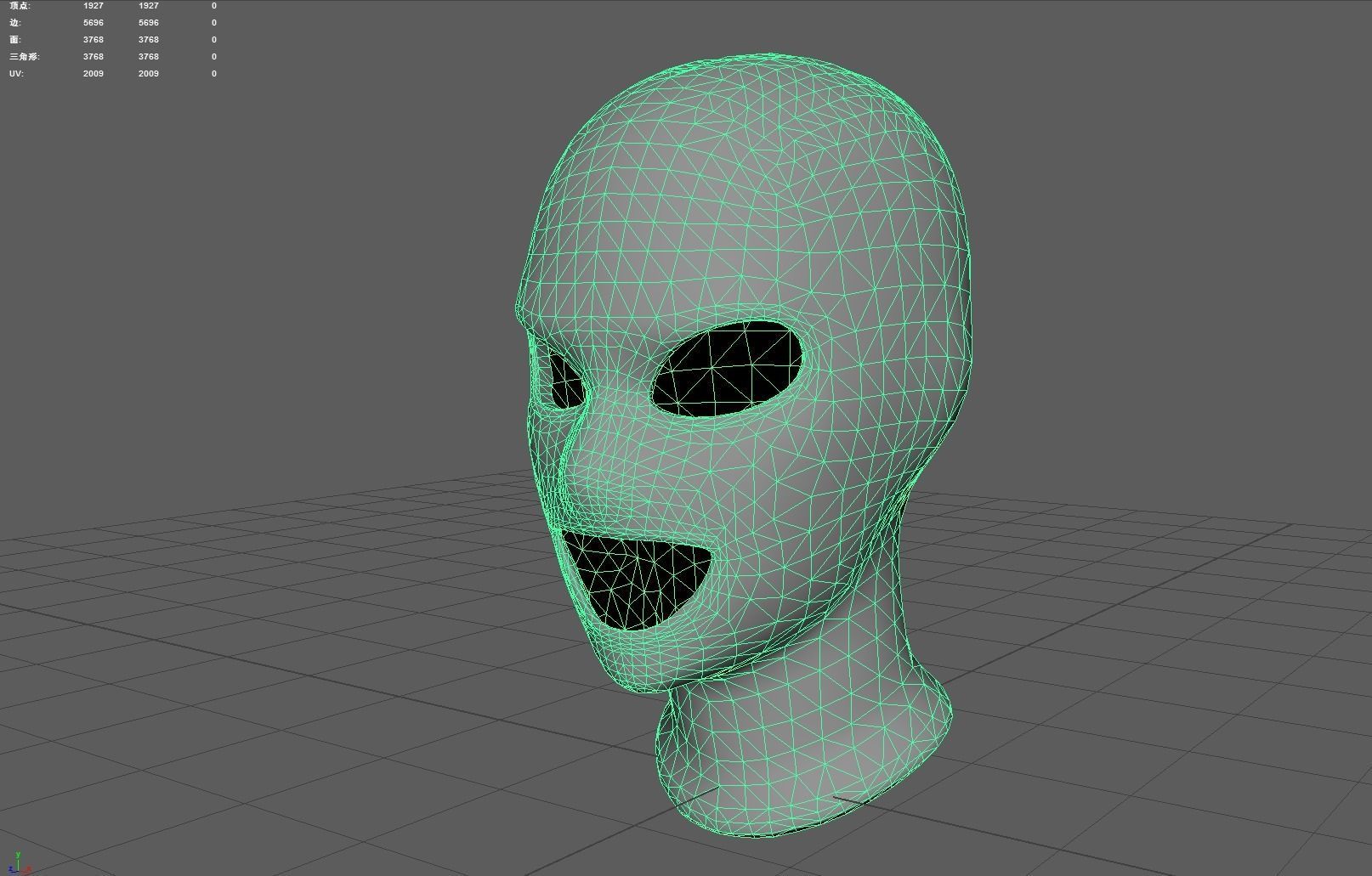Click the large eye hole of the mask
This screenshot has width=1372, height=876.
click(x=727, y=368)
